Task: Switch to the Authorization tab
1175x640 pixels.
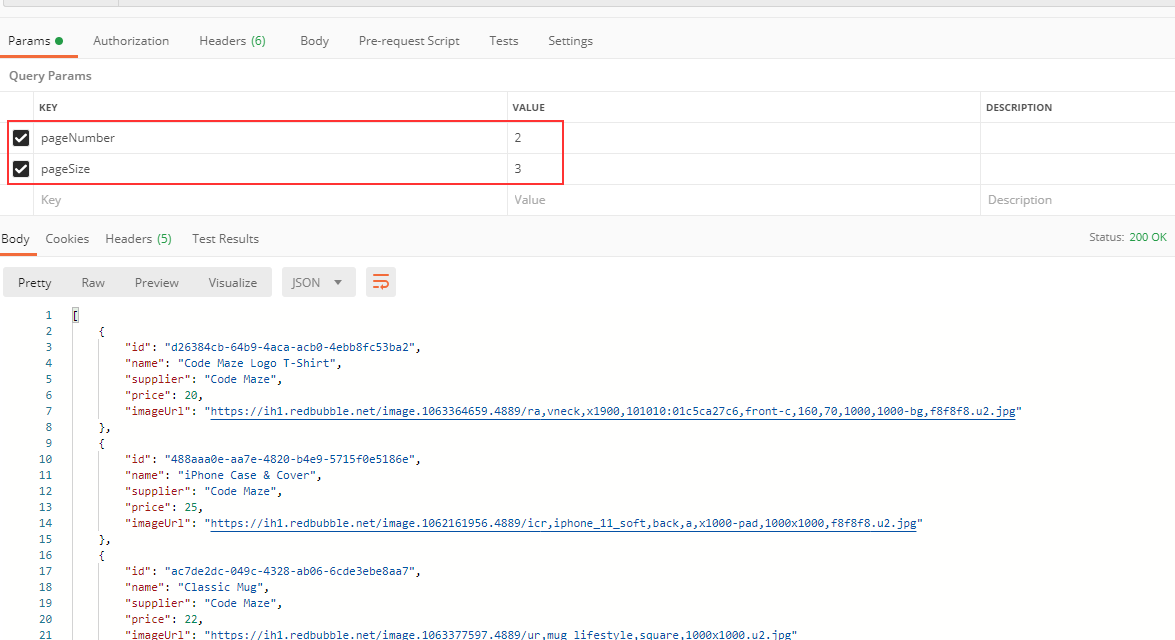Action: tap(131, 41)
